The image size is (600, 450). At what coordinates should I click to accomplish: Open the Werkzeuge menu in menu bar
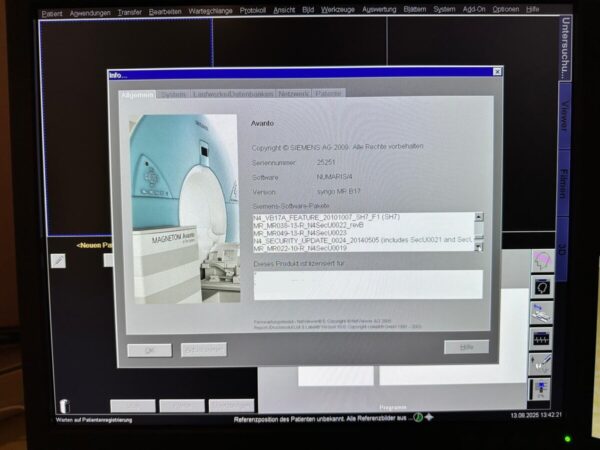[336, 11]
